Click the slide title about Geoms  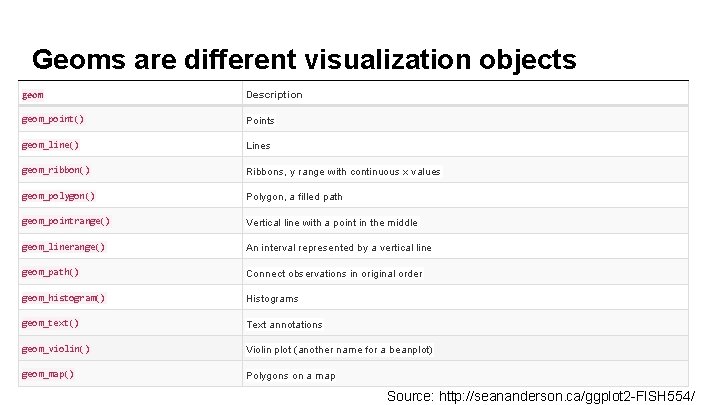click(304, 60)
